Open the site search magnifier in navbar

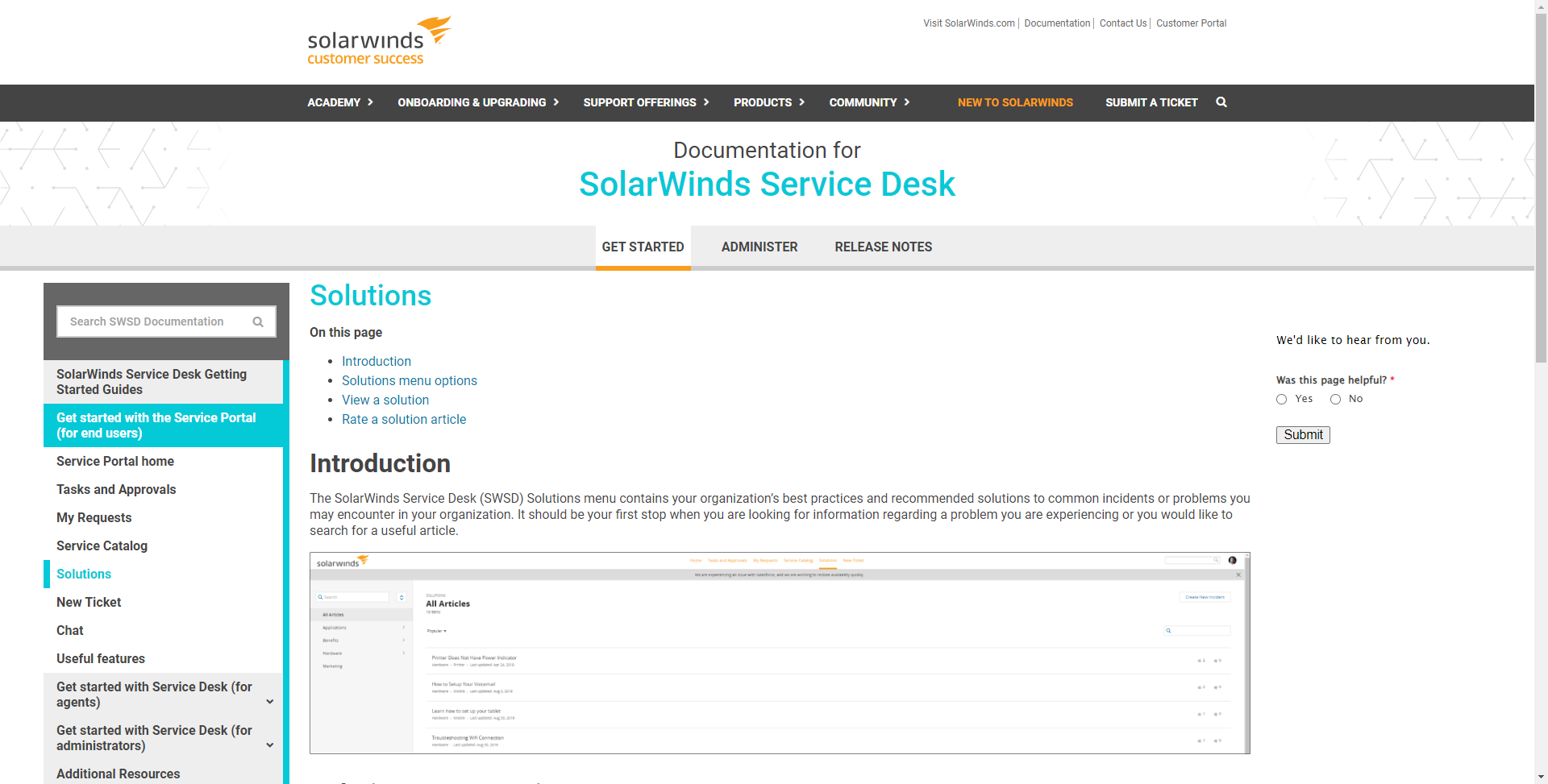pyautogui.click(x=1221, y=102)
